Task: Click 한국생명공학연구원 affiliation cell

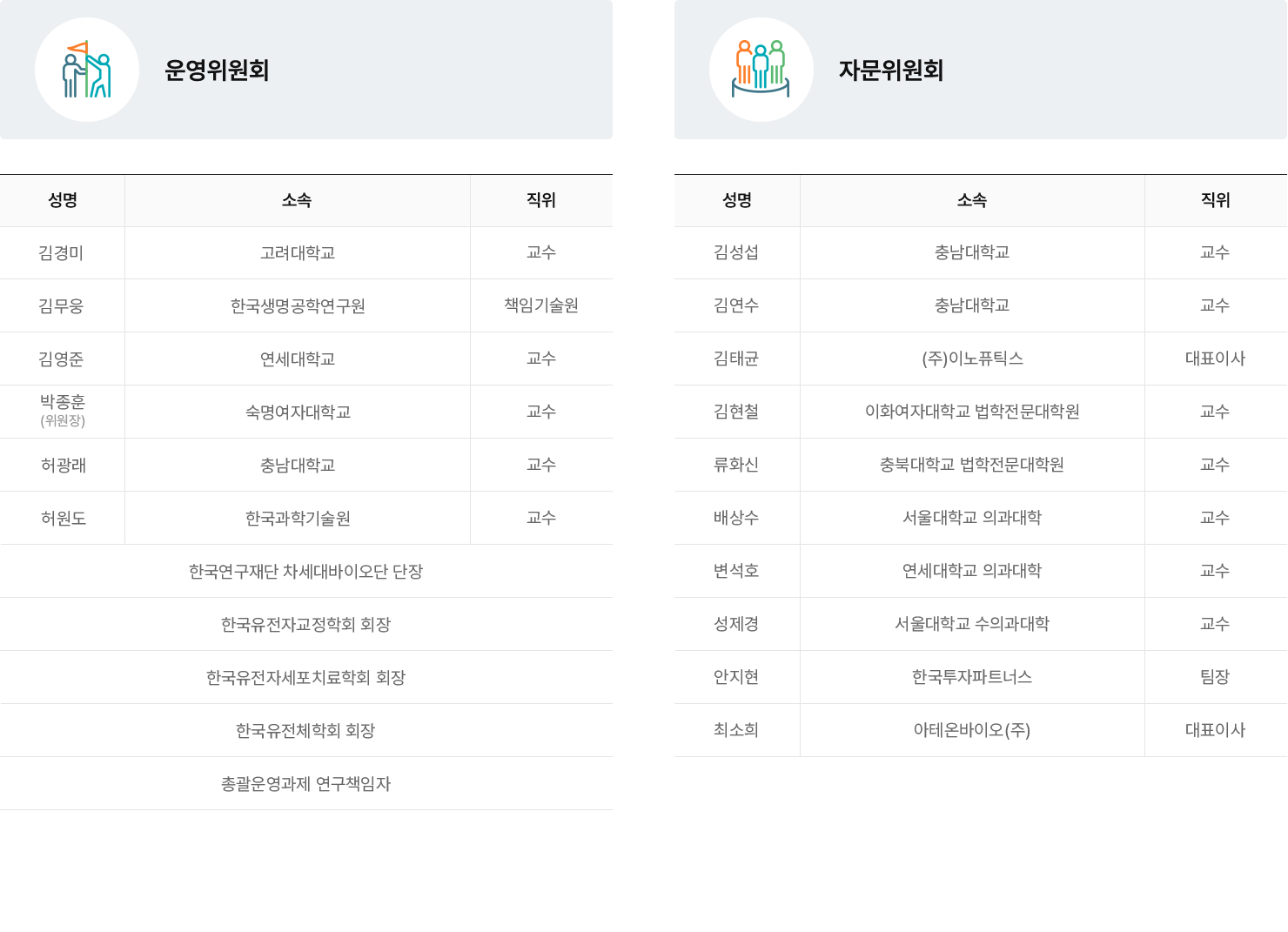Action: 298,306
